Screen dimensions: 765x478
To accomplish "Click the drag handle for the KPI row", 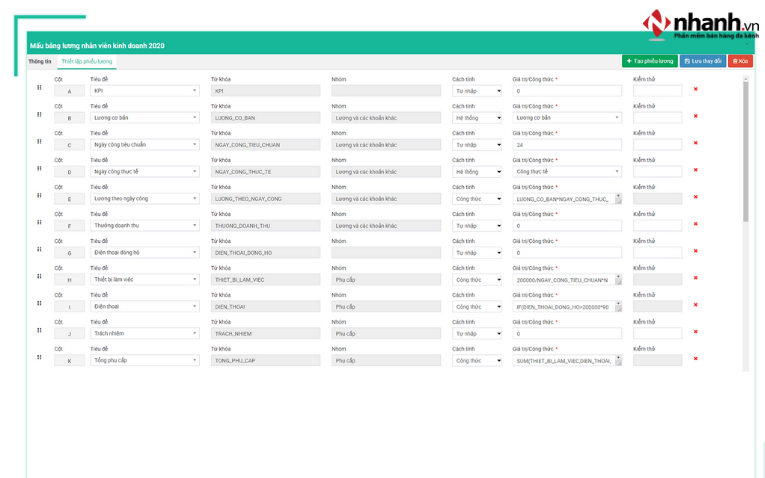I will click(40, 87).
